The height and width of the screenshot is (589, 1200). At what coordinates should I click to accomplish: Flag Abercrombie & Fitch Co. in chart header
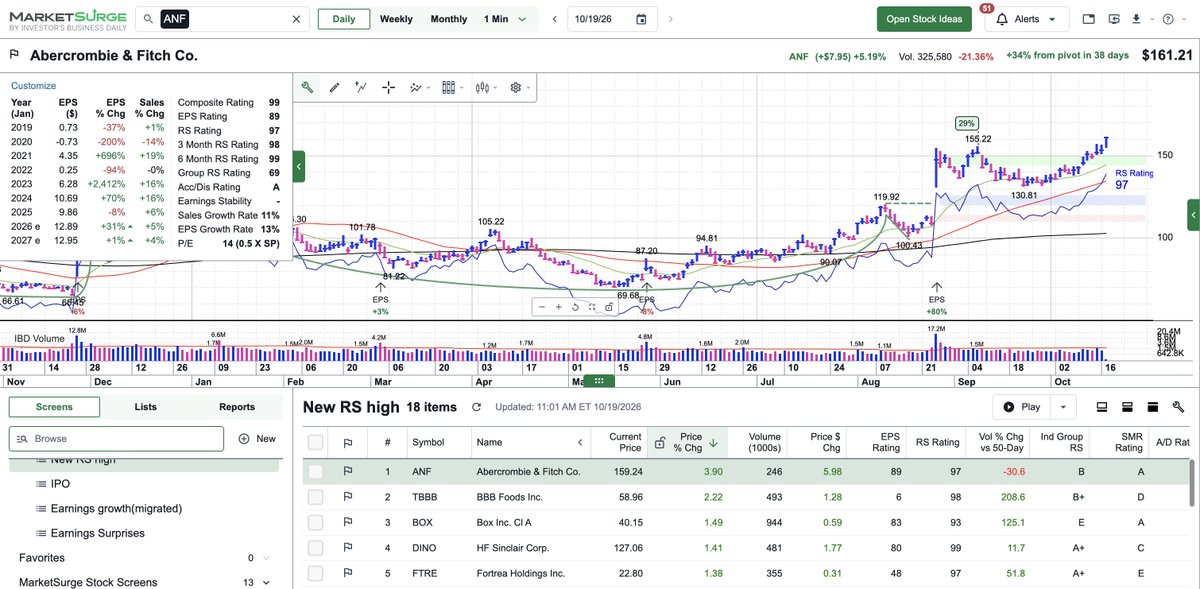(x=14, y=56)
